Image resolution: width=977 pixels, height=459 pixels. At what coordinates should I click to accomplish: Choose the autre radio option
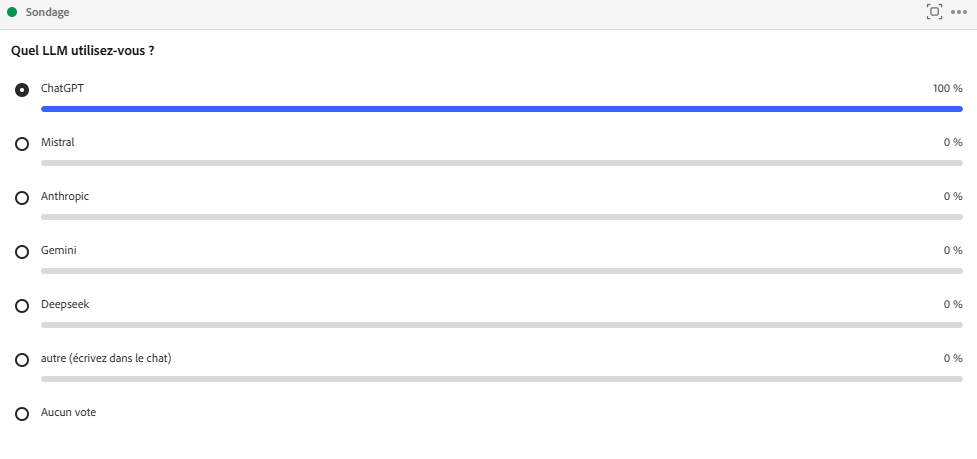(22, 360)
